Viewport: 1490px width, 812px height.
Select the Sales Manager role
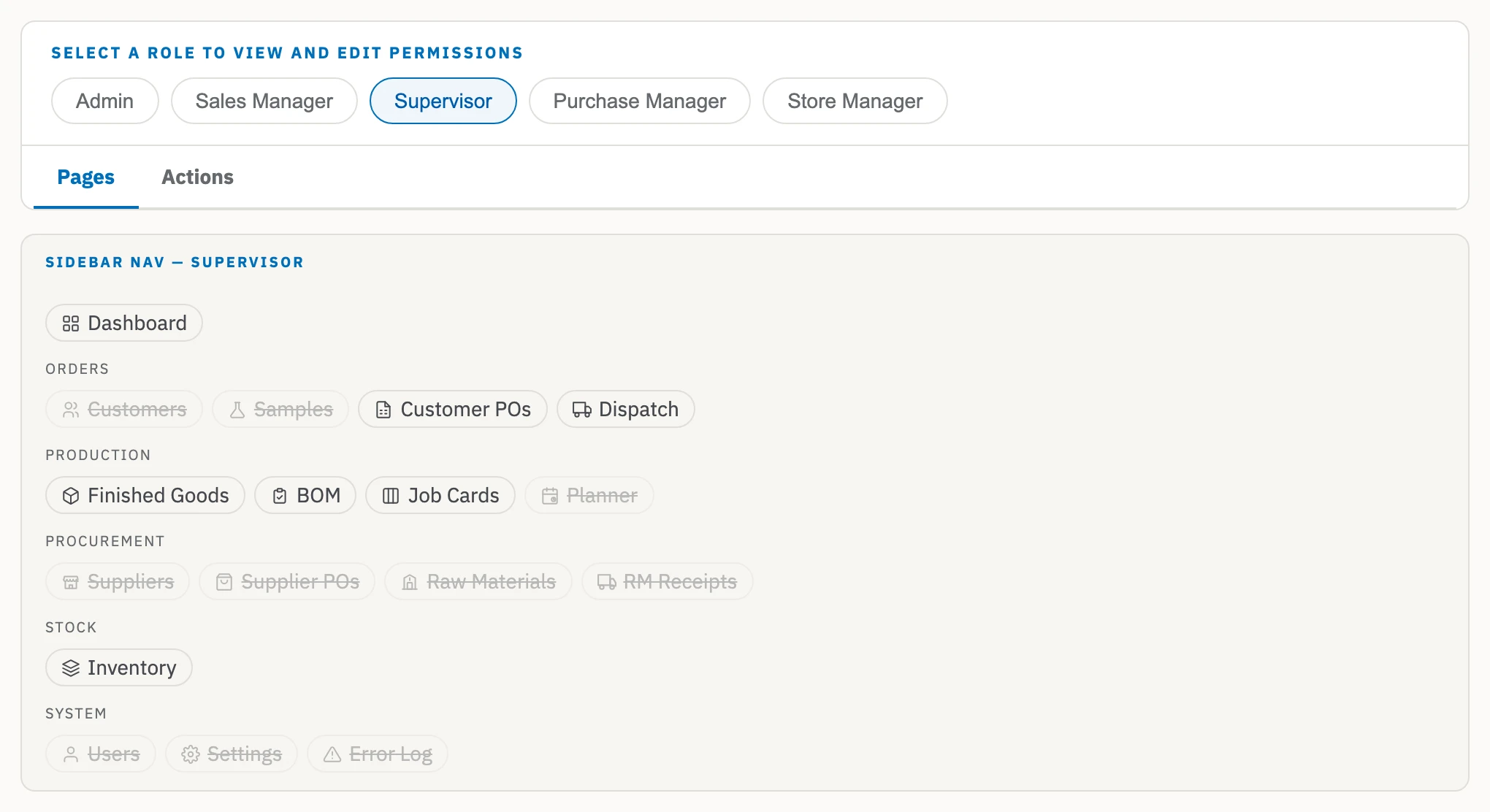[x=264, y=101]
